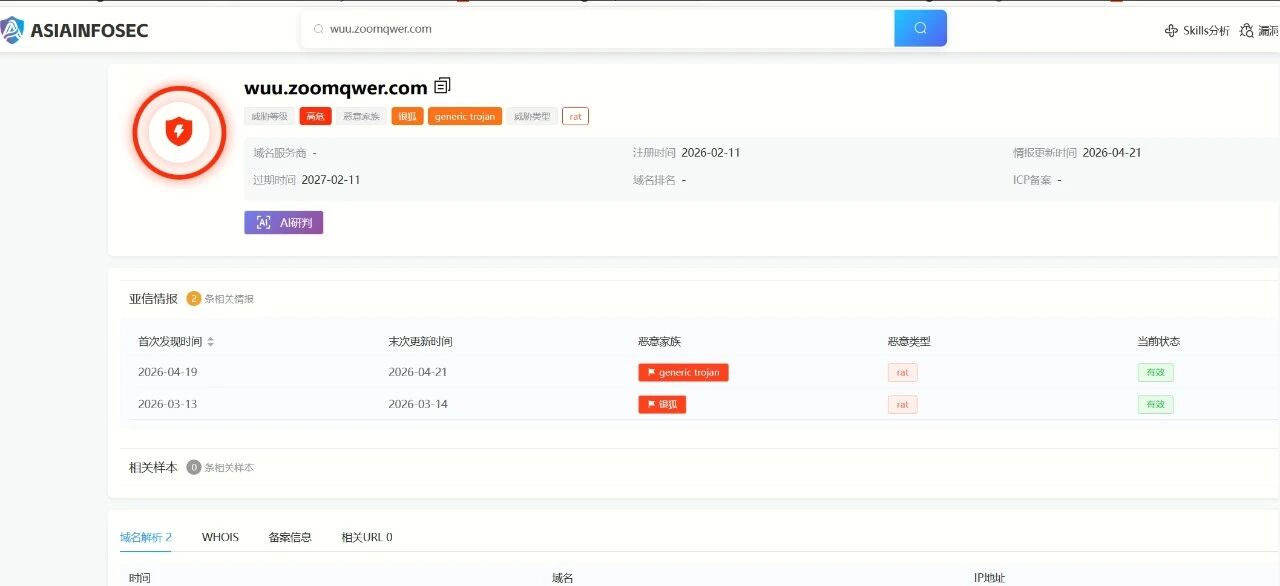Click the red generic trojan flag in table
Viewport: 1280px width, 586px height.
[683, 372]
